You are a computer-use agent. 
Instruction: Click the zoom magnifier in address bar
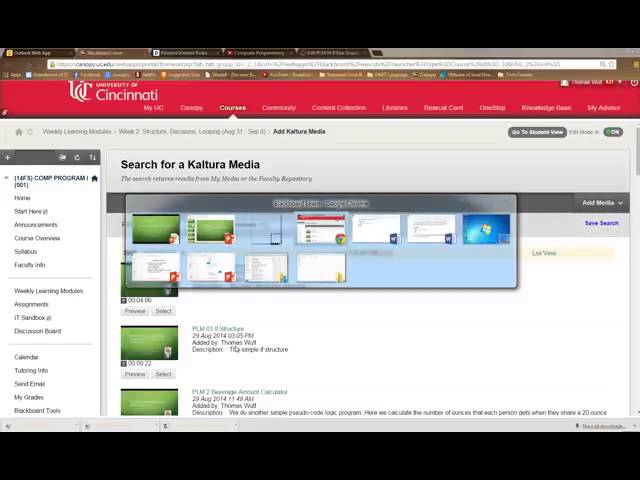pyautogui.click(x=602, y=64)
